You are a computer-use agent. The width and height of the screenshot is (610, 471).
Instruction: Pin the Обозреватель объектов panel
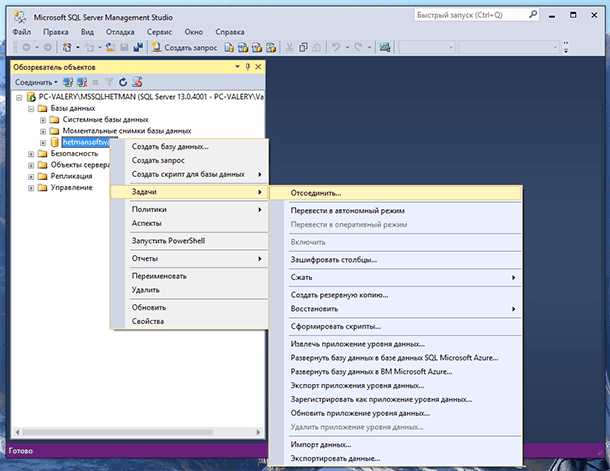(x=248, y=66)
